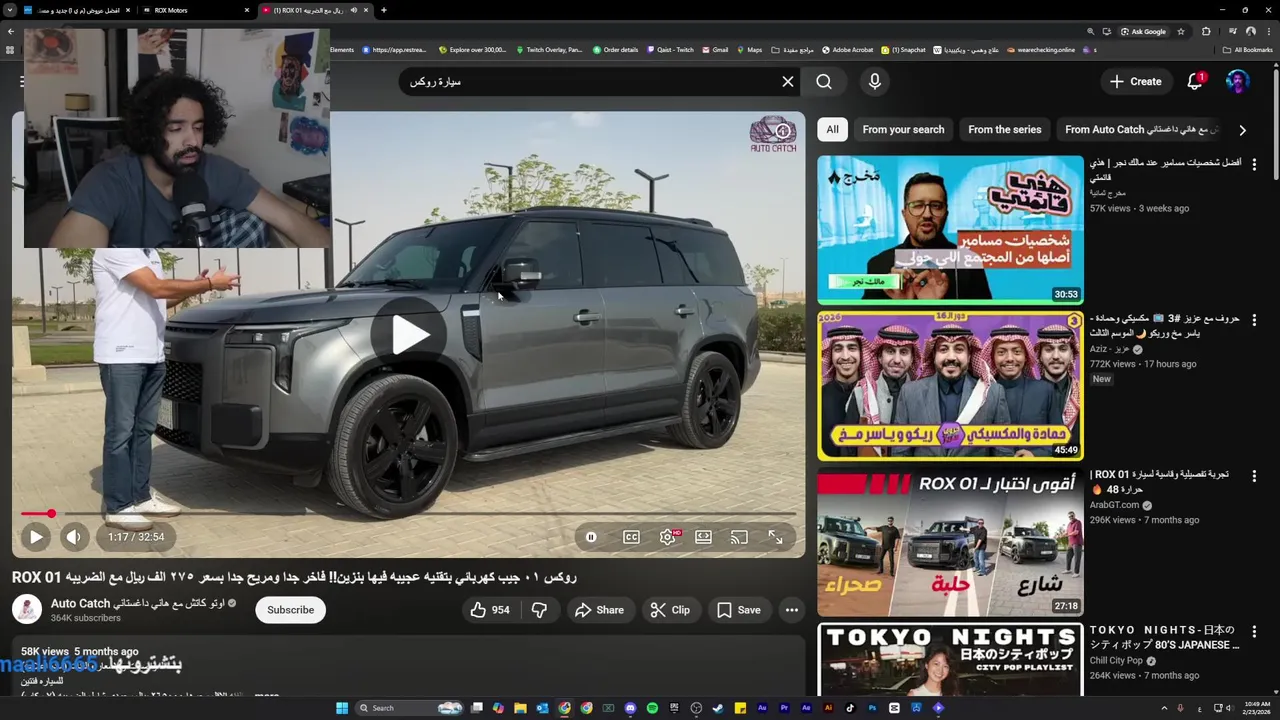Open the 30:53 recommended video thumbnail
This screenshot has width=1280, height=720.
point(950,230)
